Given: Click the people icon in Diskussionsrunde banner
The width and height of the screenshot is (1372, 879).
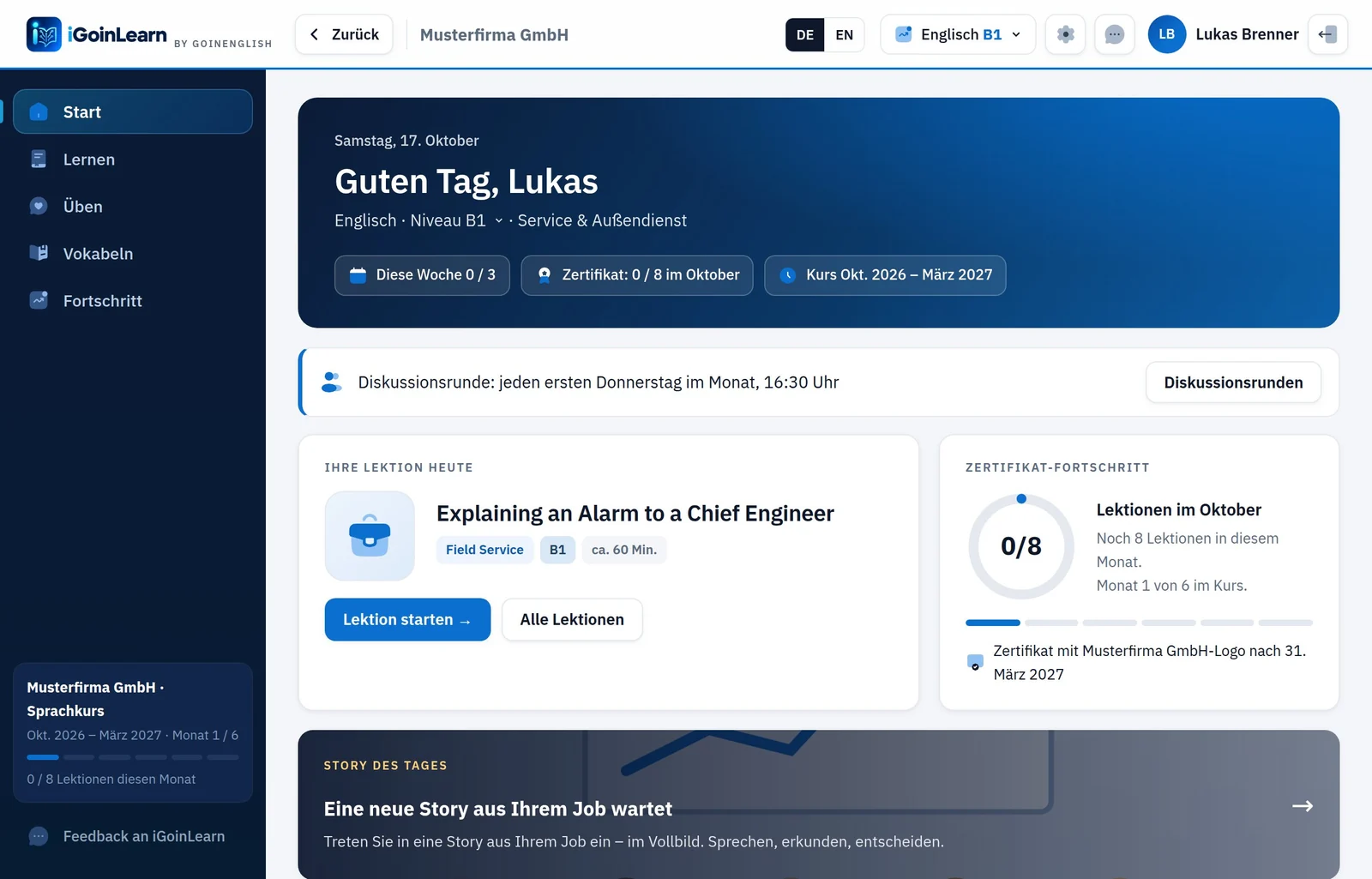Looking at the screenshot, I should point(332,382).
